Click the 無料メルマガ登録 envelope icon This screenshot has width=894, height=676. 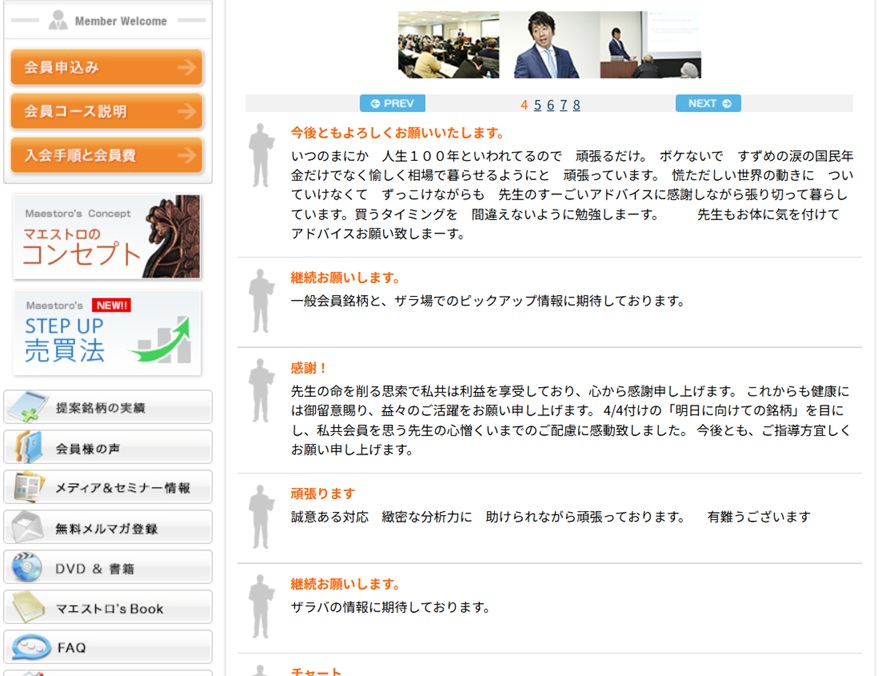pyautogui.click(x=27, y=528)
